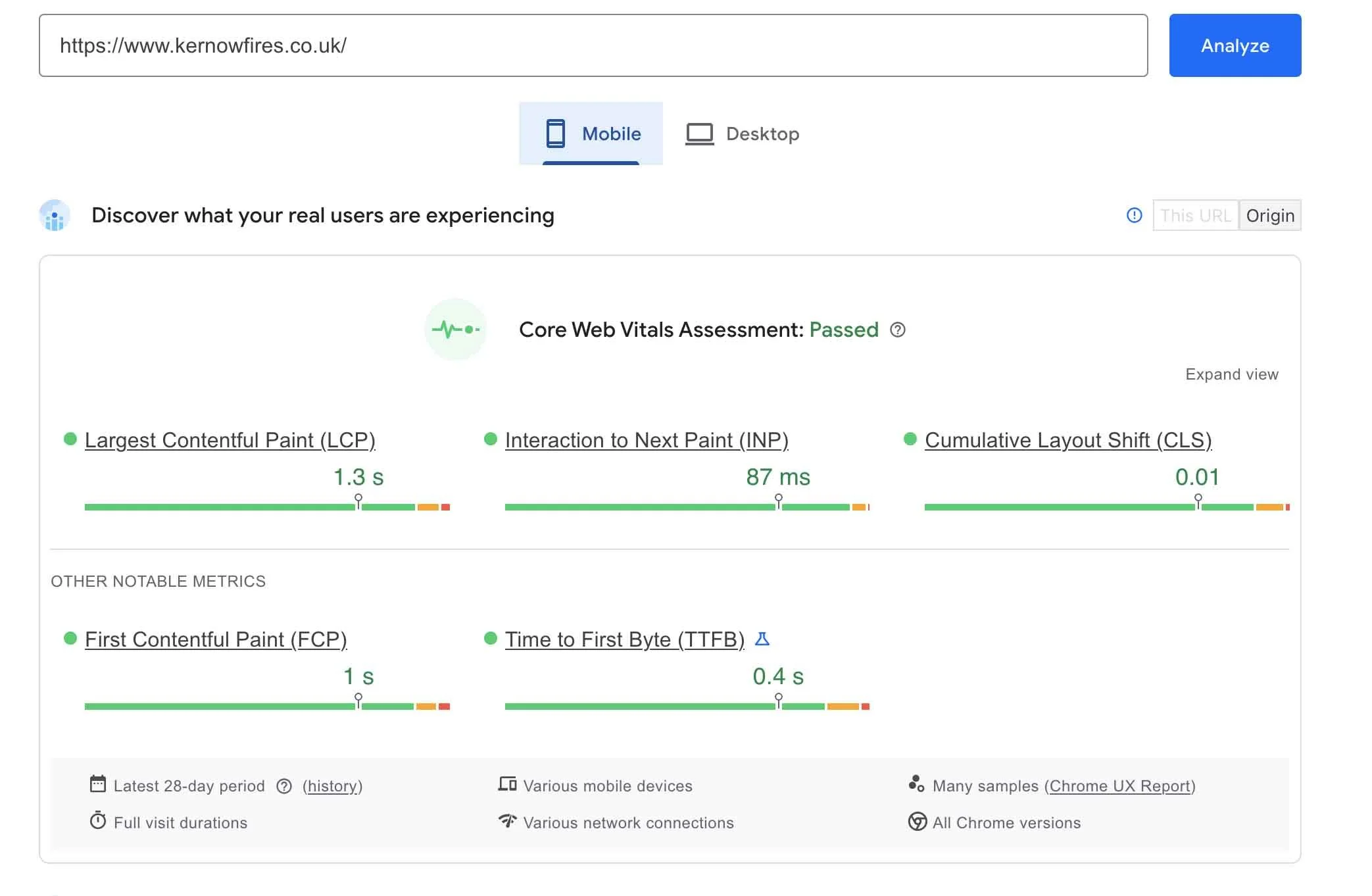Click the mobile devices icon
This screenshot has height=896, width=1372.
(506, 785)
